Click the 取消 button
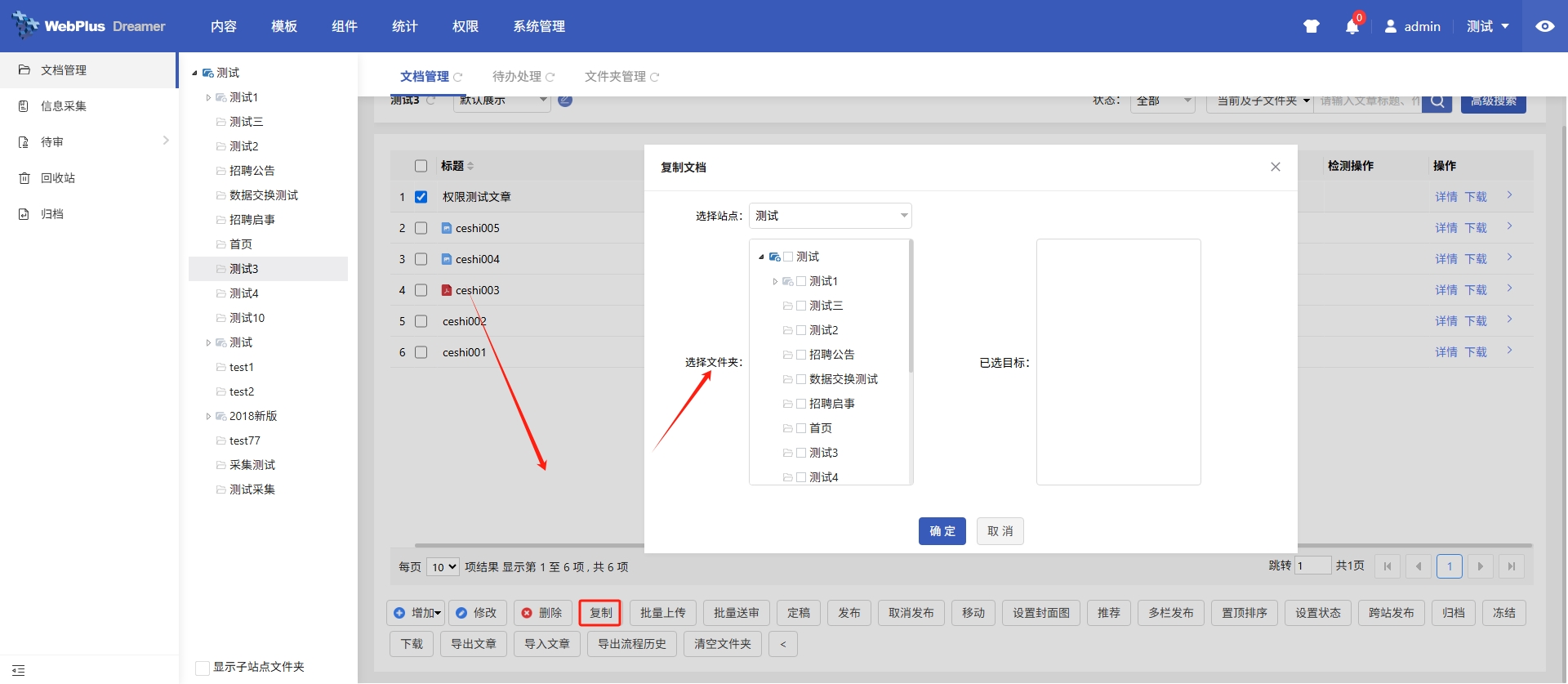 (x=1000, y=531)
